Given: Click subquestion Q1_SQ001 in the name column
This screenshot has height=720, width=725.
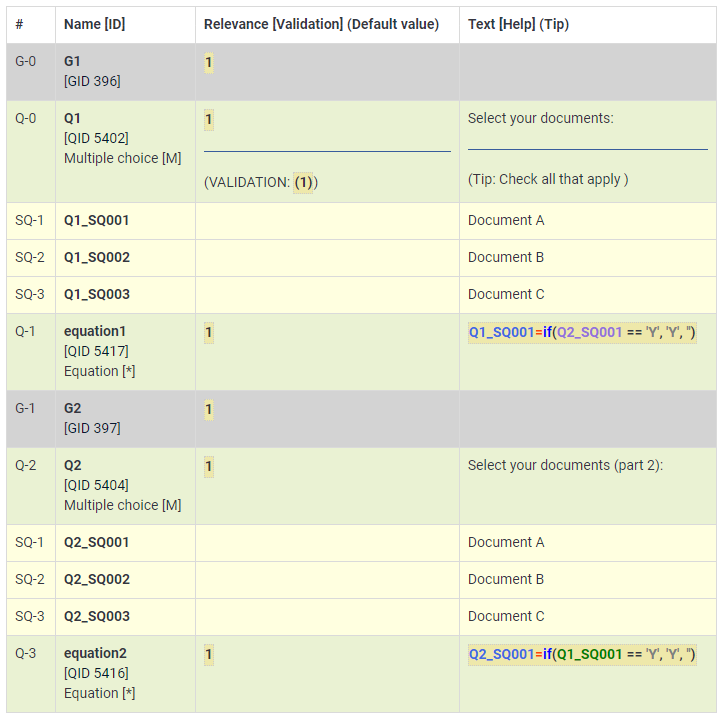Looking at the screenshot, I should (x=96, y=221).
